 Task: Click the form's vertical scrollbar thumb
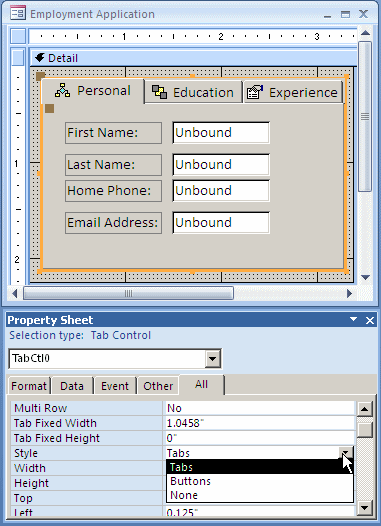[365, 116]
